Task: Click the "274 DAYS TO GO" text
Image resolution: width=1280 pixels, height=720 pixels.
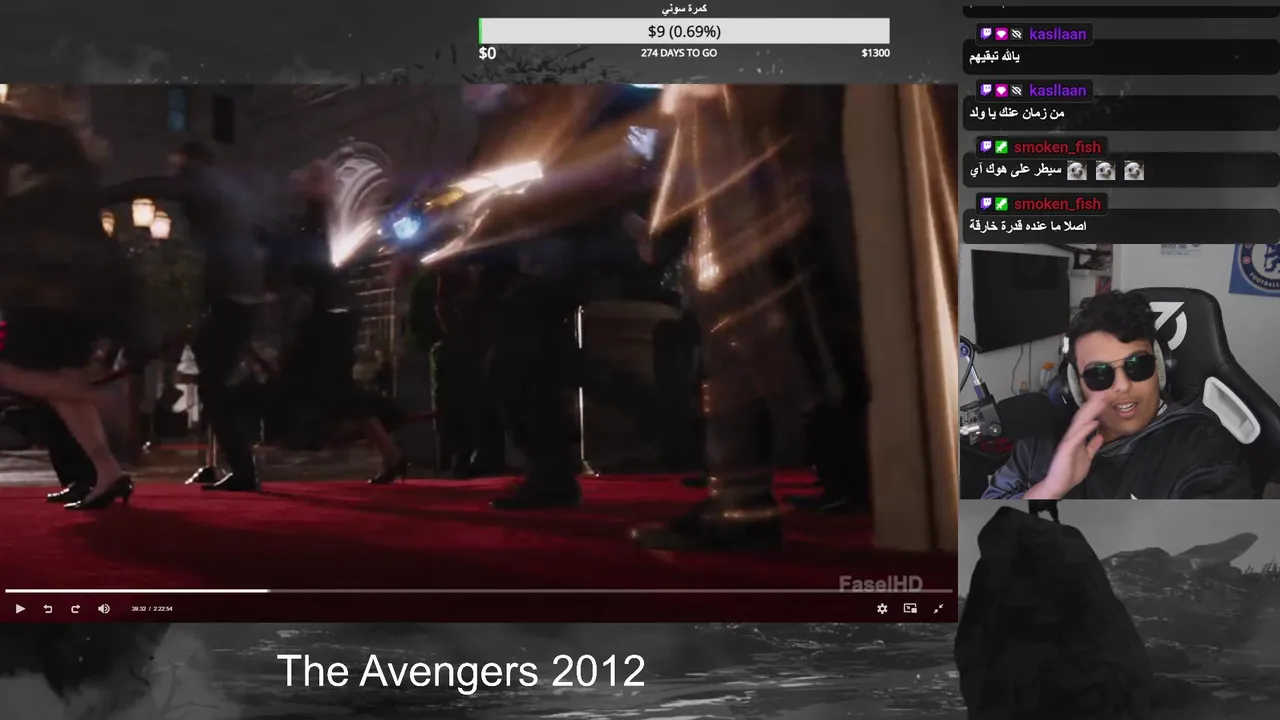Action: click(x=679, y=53)
